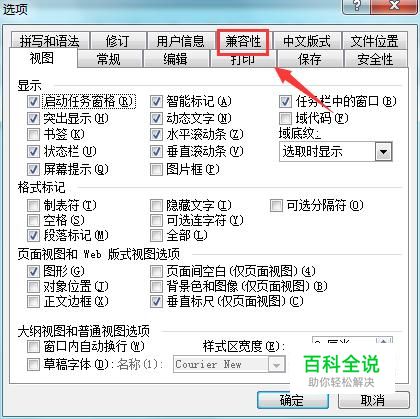Viewport: 420px width, 419px height.
Task: Open the Courier New font dropdown
Action: (276, 364)
